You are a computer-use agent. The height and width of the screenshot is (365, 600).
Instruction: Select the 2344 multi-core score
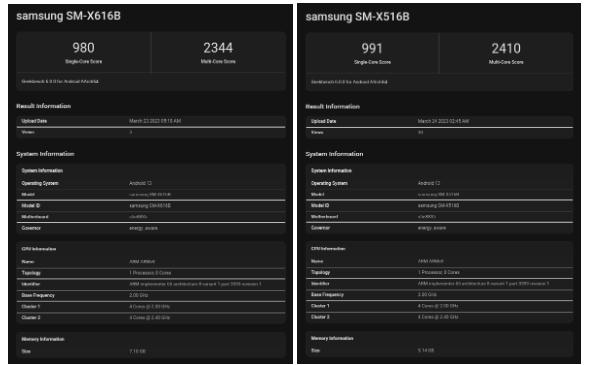218,48
